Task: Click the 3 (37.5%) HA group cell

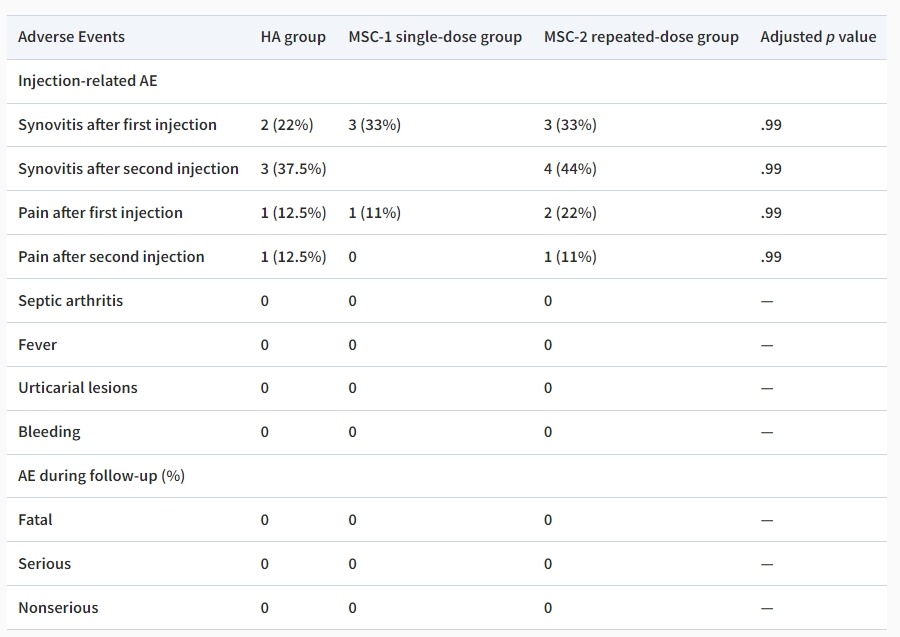Action: pyautogui.click(x=293, y=169)
